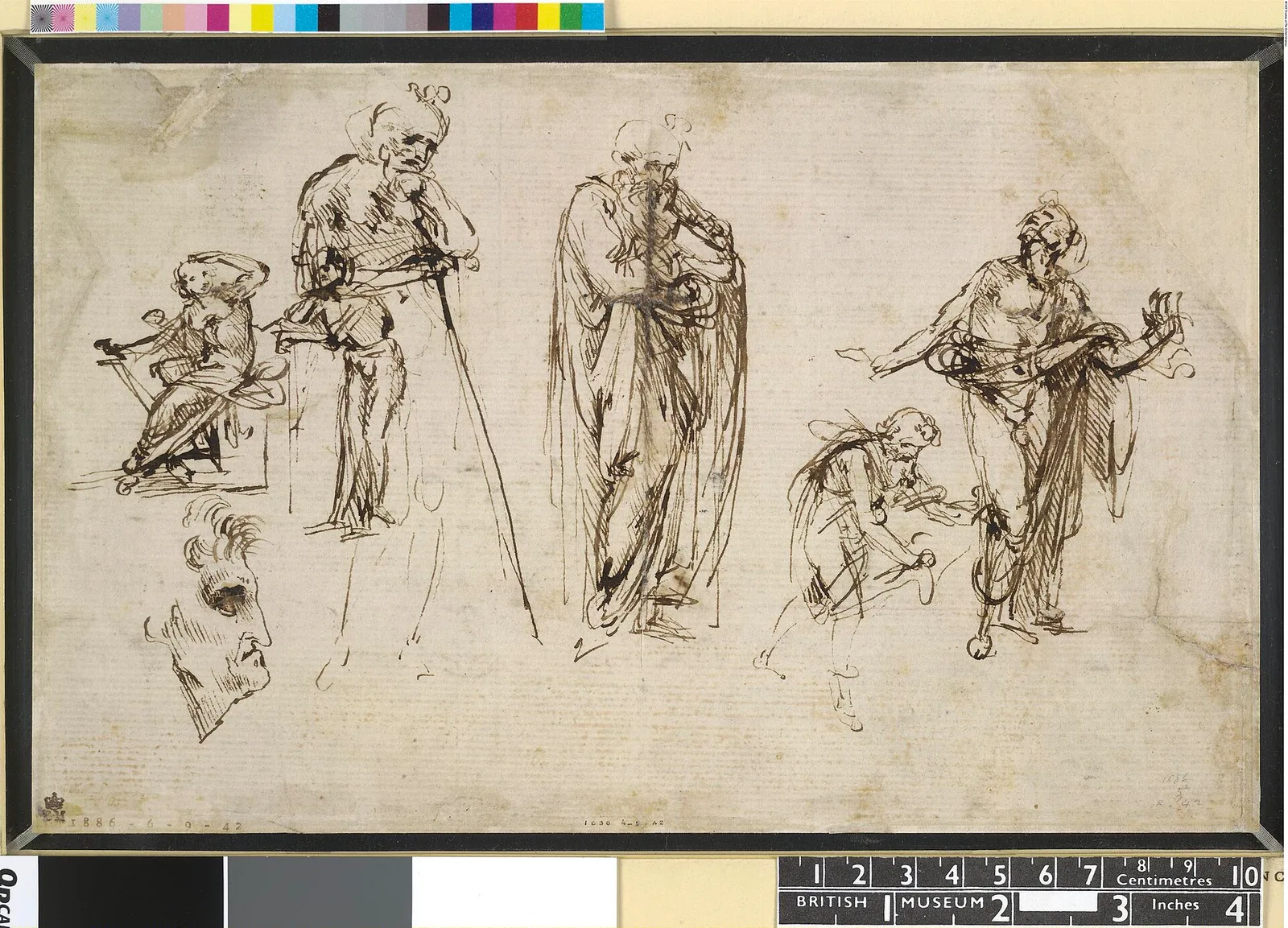
Task: Click the white blank label on the ruler
Action: (1059, 900)
